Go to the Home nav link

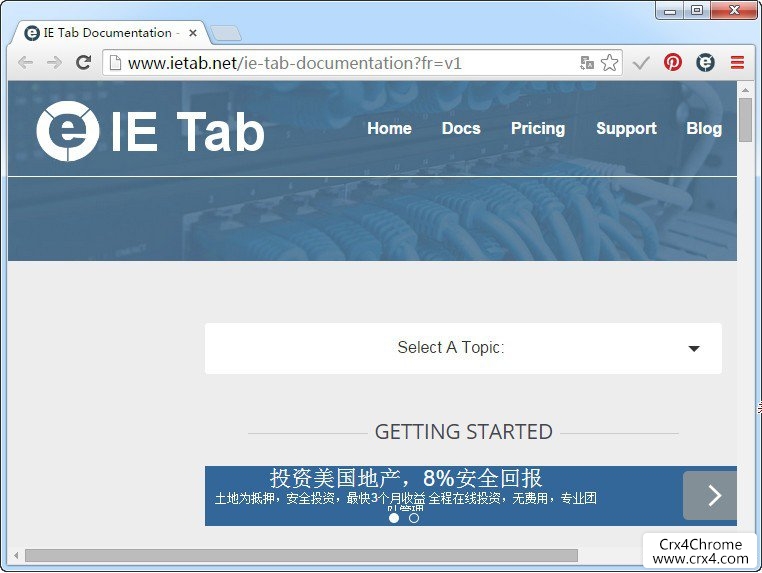(389, 128)
